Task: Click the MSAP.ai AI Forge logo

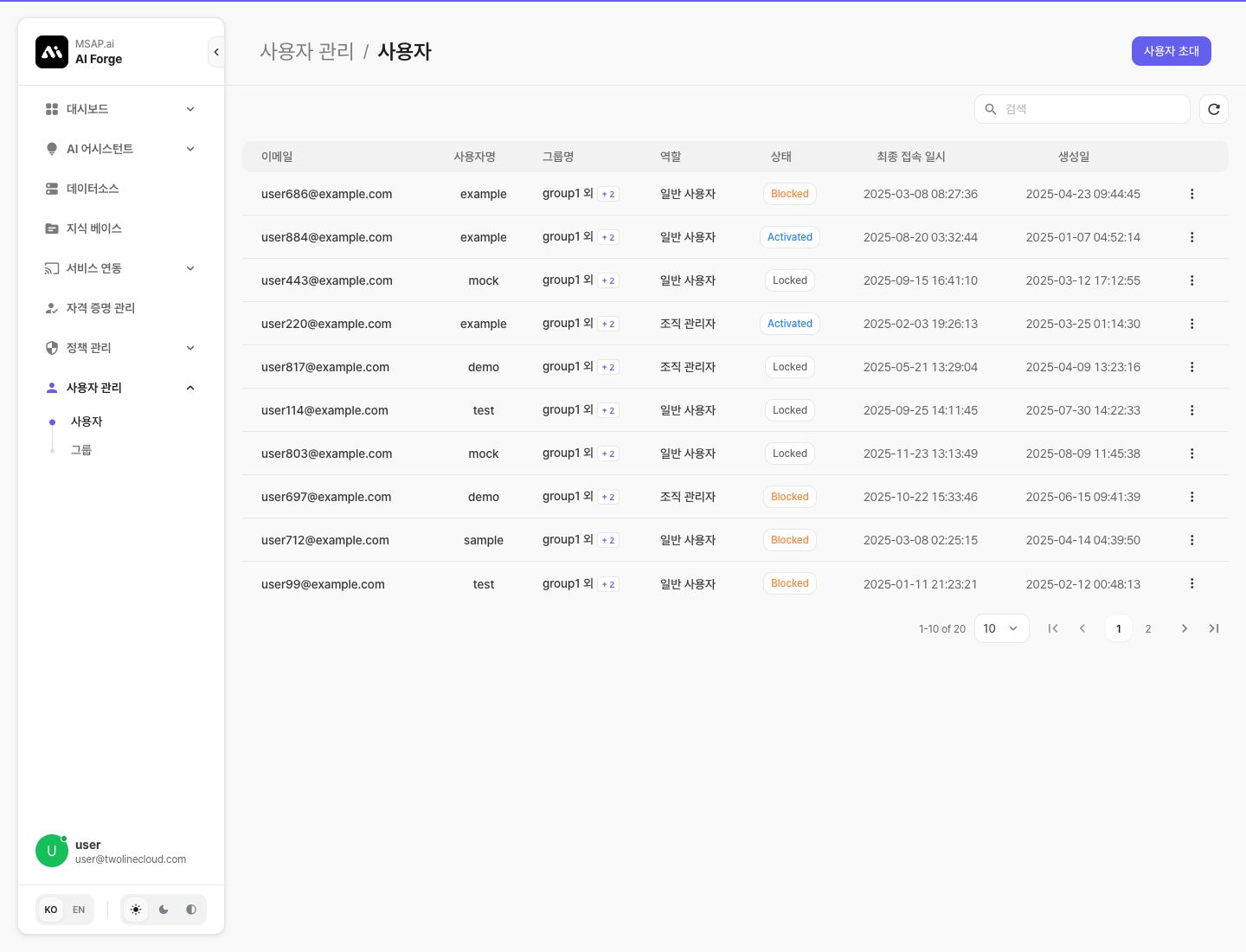Action: (x=52, y=52)
